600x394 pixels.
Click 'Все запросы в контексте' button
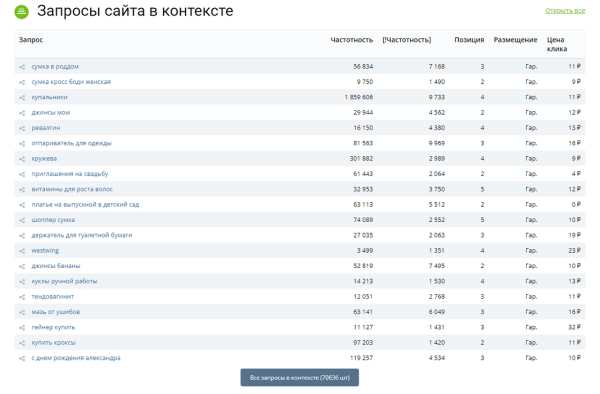(300, 378)
